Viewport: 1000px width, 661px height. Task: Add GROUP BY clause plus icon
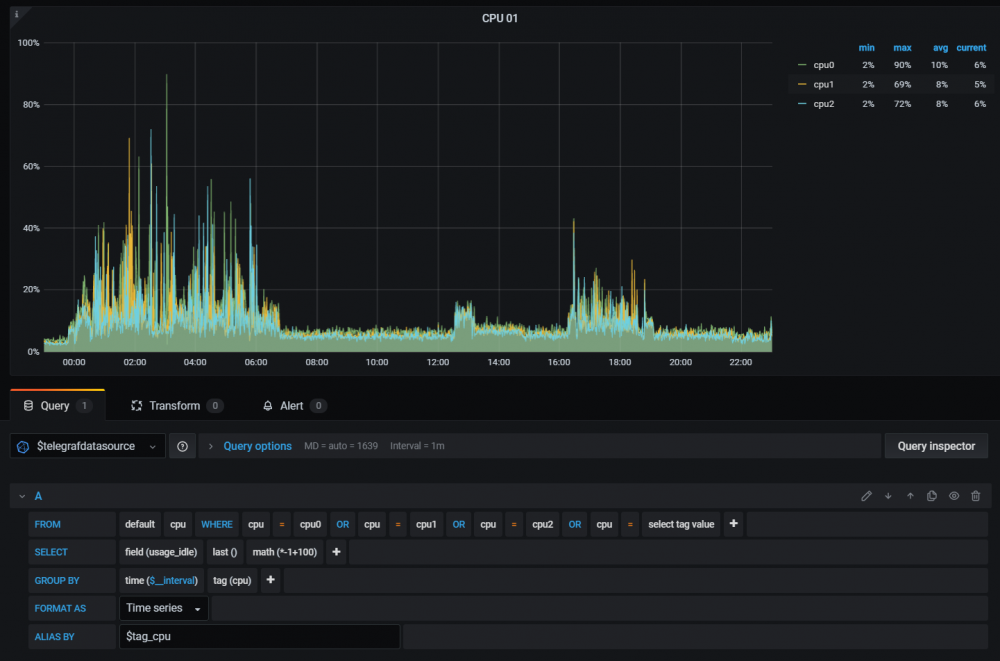[x=270, y=580]
